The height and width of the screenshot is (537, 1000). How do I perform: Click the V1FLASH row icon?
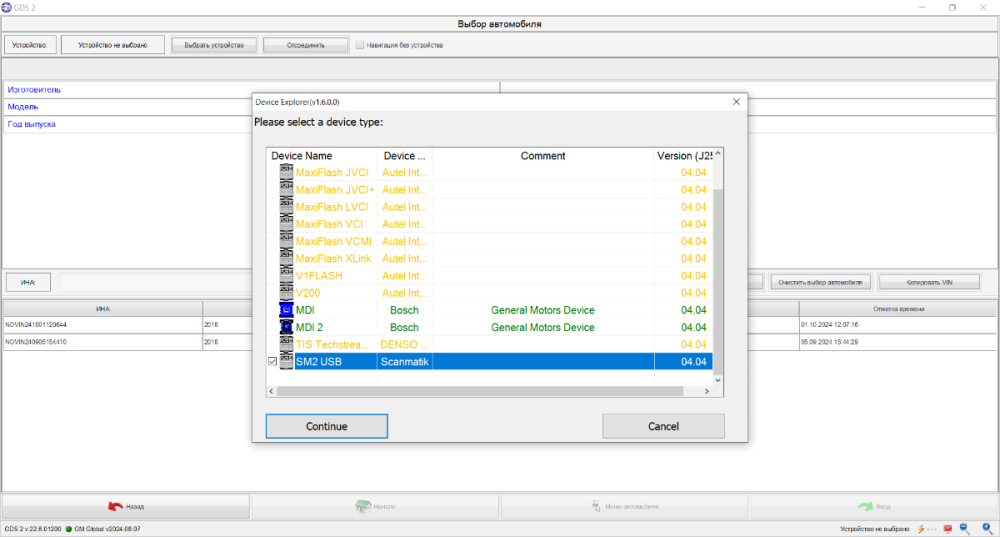click(286, 276)
